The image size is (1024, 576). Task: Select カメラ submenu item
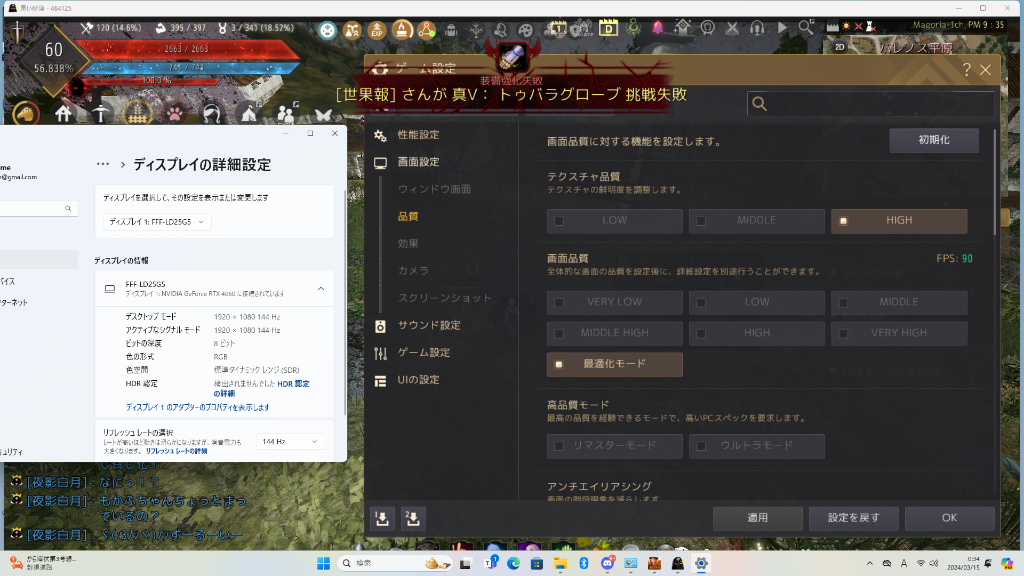pos(413,270)
